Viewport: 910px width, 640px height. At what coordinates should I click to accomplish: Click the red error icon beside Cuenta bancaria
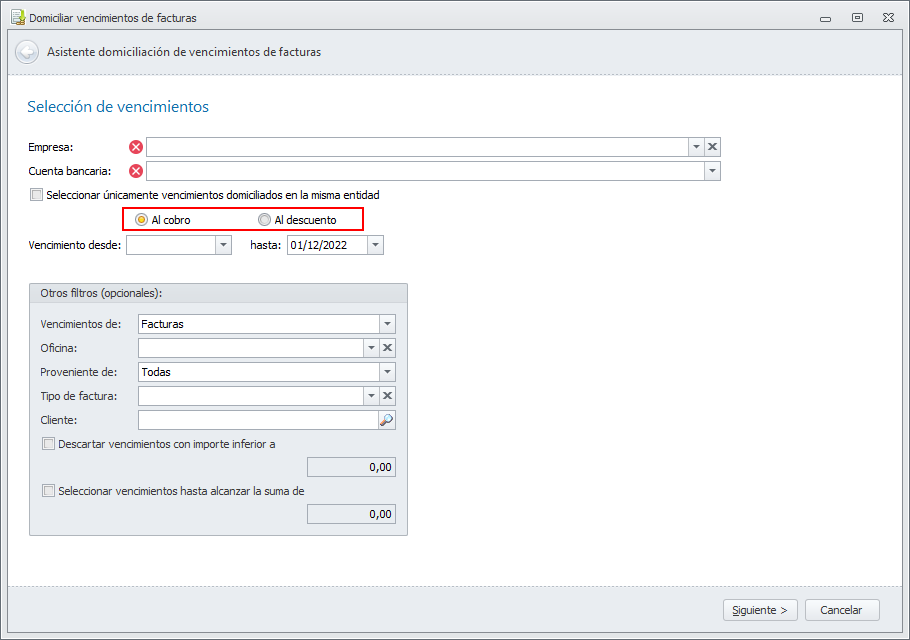(x=136, y=171)
